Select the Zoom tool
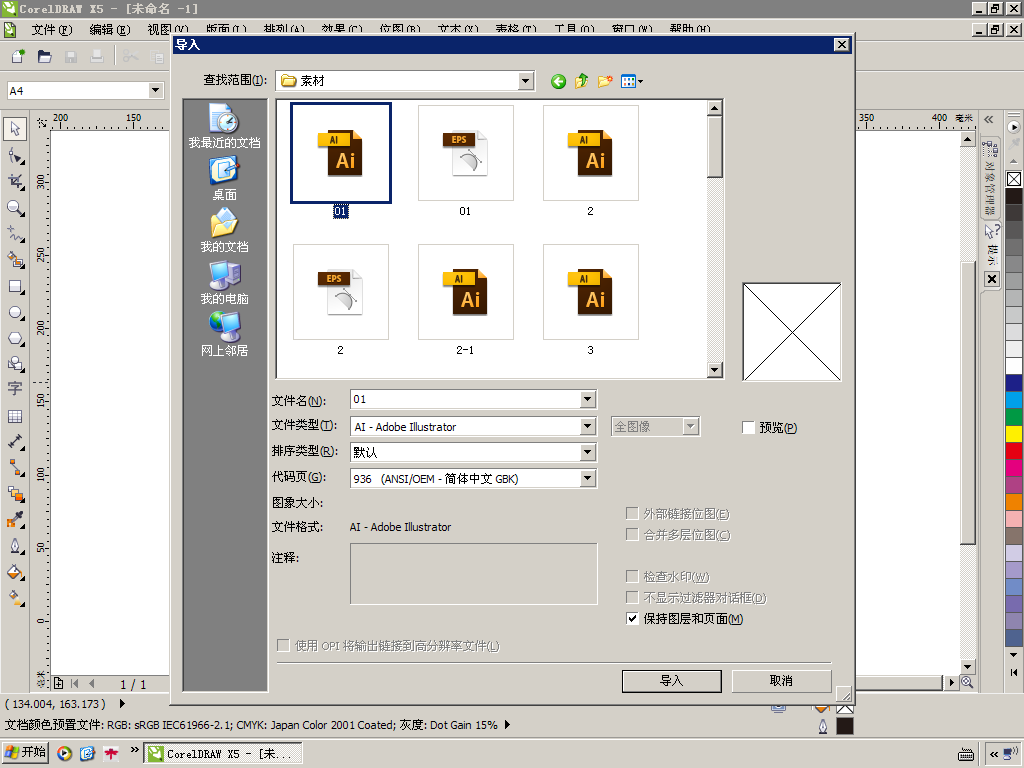The height and width of the screenshot is (768, 1024). point(15,208)
